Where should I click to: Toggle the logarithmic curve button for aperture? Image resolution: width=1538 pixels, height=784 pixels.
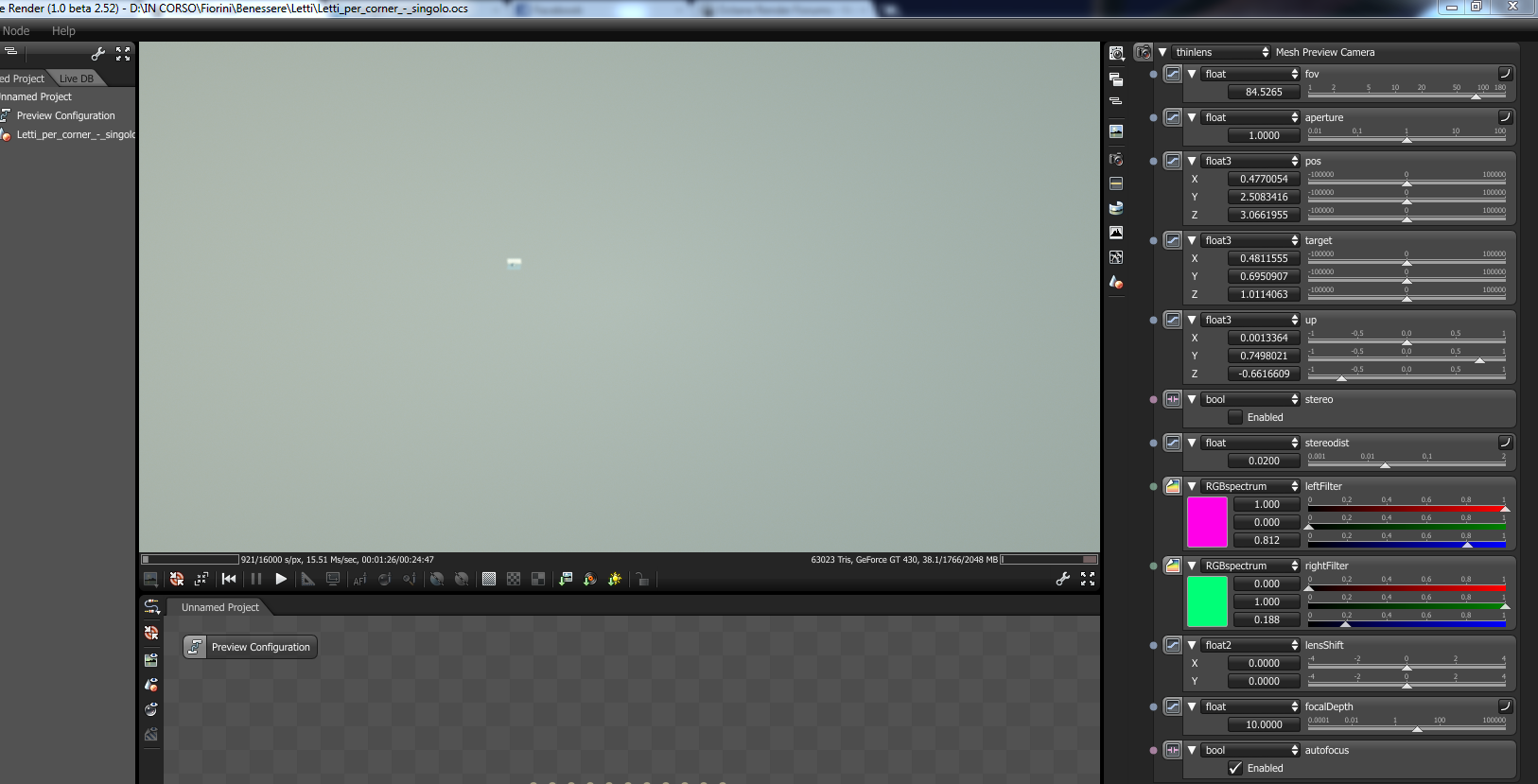(1505, 117)
